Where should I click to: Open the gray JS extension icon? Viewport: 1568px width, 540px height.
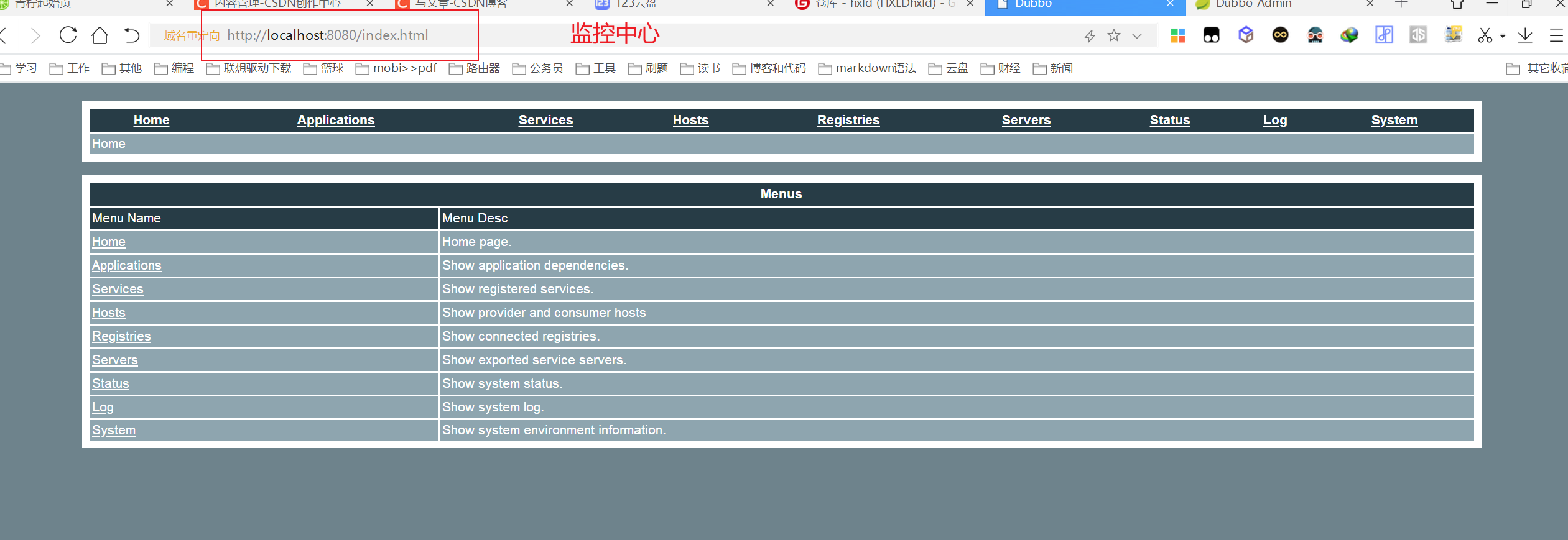[x=1419, y=35]
